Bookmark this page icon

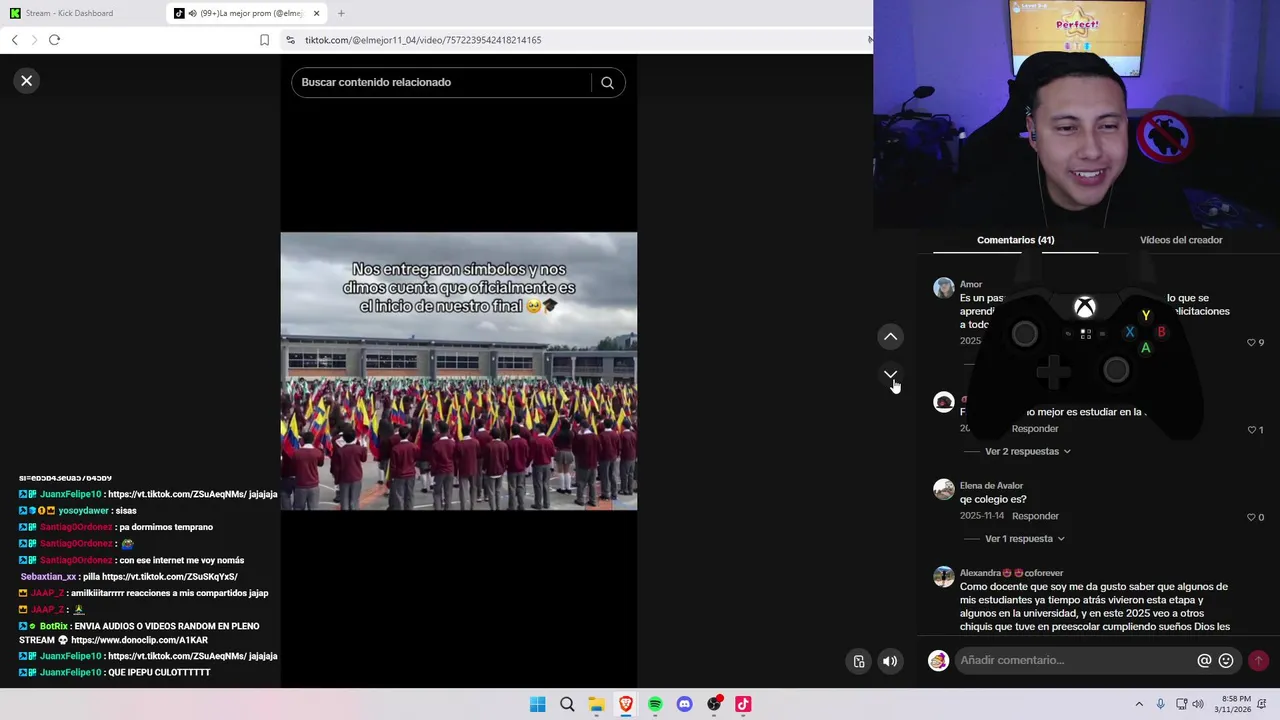(x=264, y=40)
